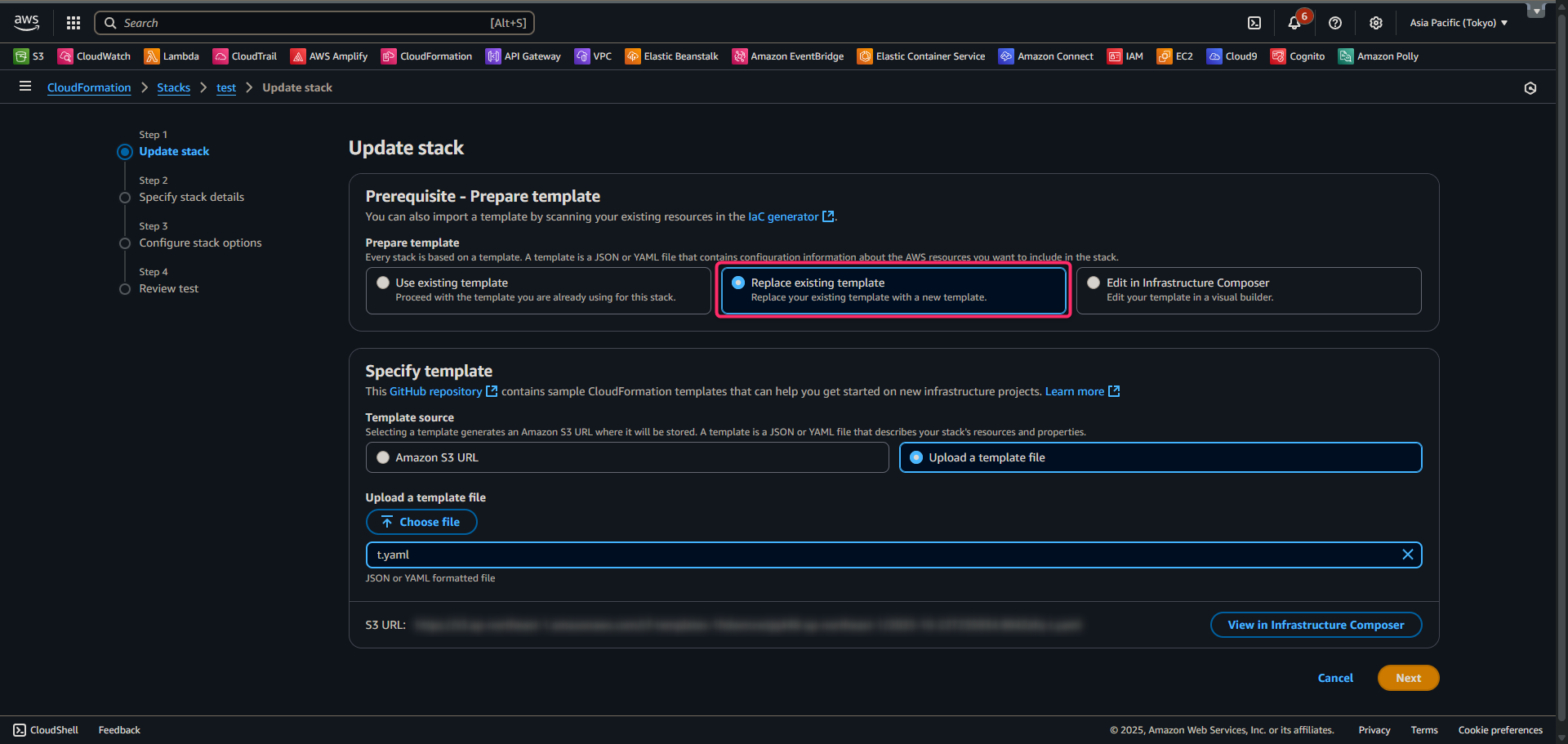1568x744 pixels.
Task: Click the vertical page scrollbar
Action: 1561,368
